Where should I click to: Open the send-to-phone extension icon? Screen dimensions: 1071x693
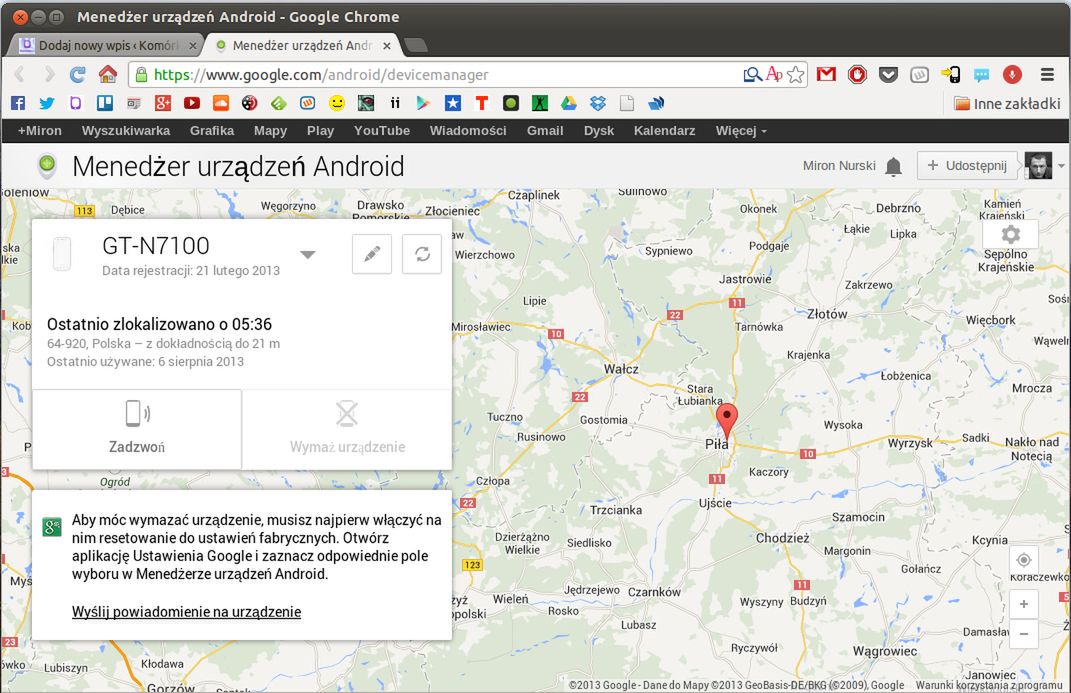950,74
